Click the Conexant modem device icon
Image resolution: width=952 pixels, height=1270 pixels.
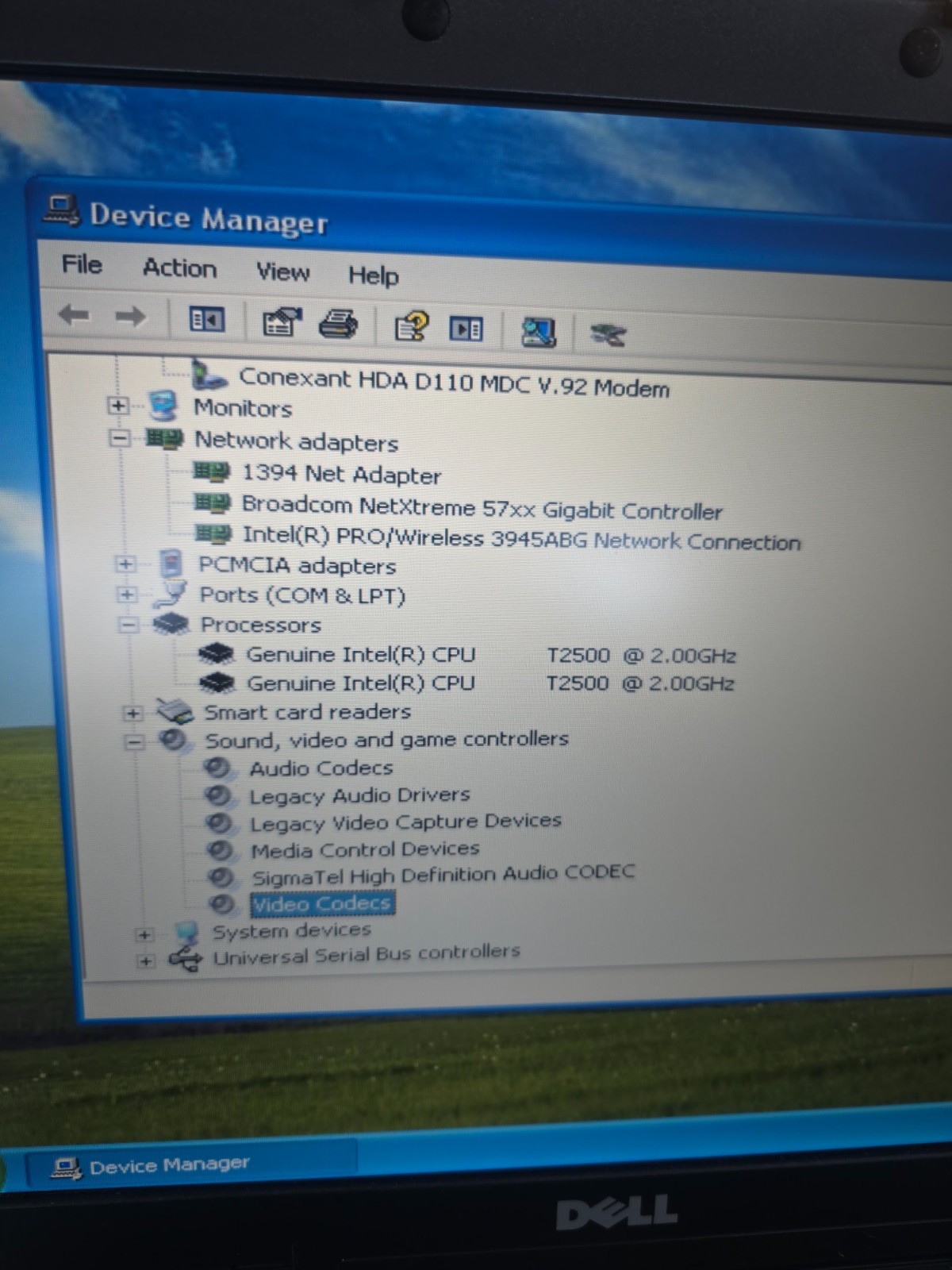(x=209, y=375)
